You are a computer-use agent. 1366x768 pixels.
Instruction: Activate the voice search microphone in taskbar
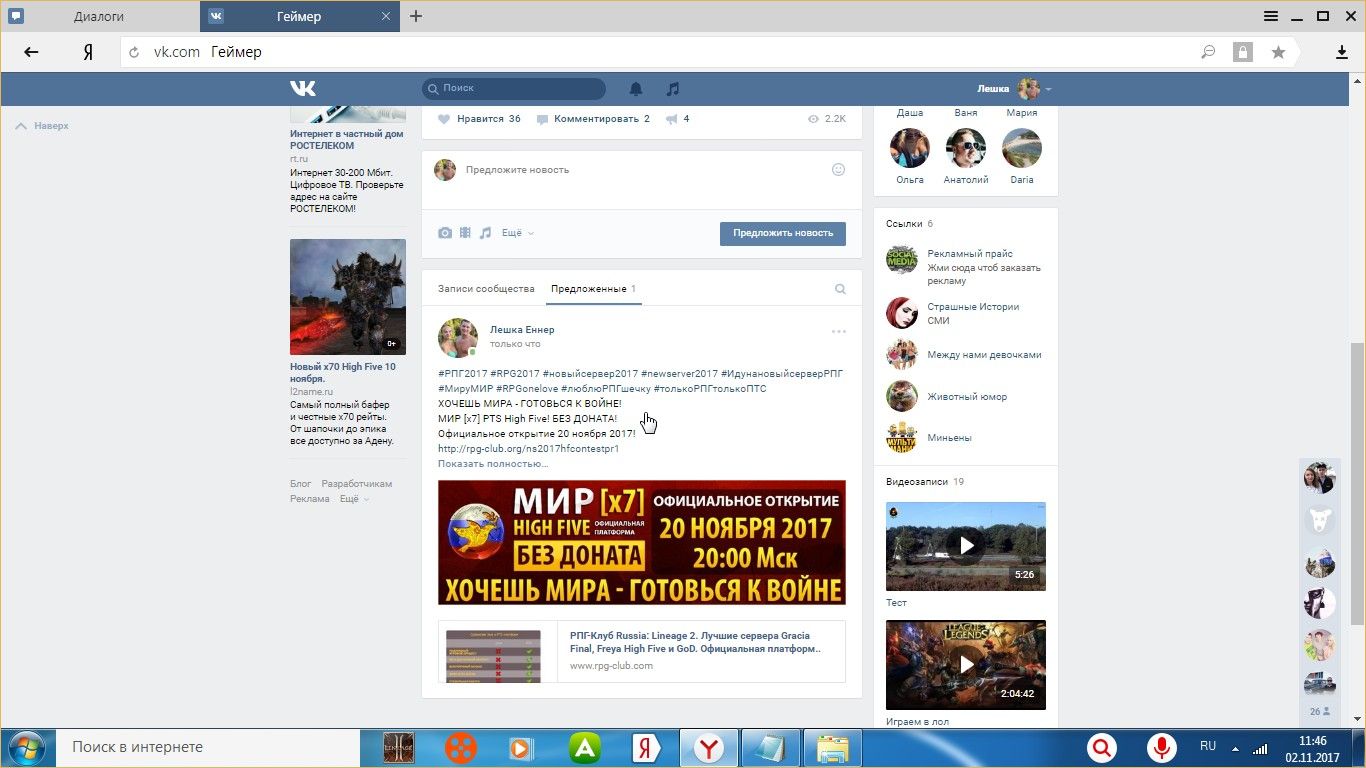pyautogui.click(x=1161, y=748)
